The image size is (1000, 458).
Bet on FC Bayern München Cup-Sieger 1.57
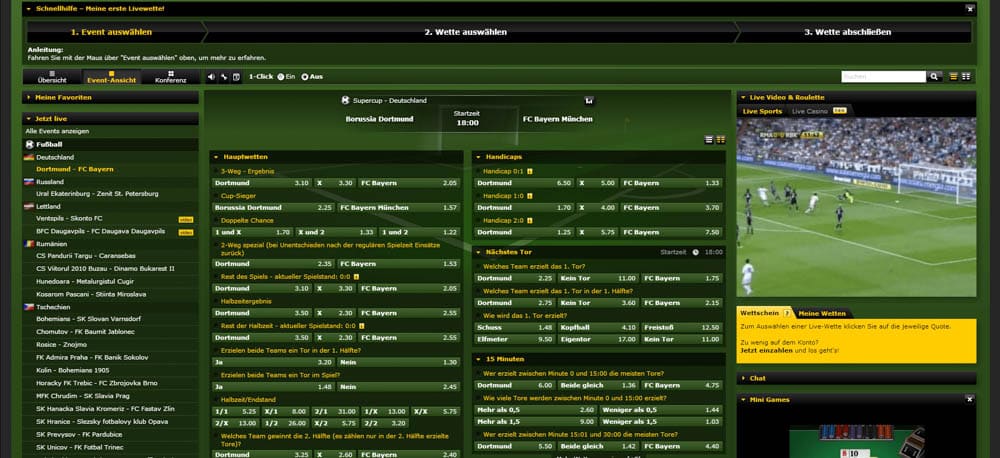[399, 208]
